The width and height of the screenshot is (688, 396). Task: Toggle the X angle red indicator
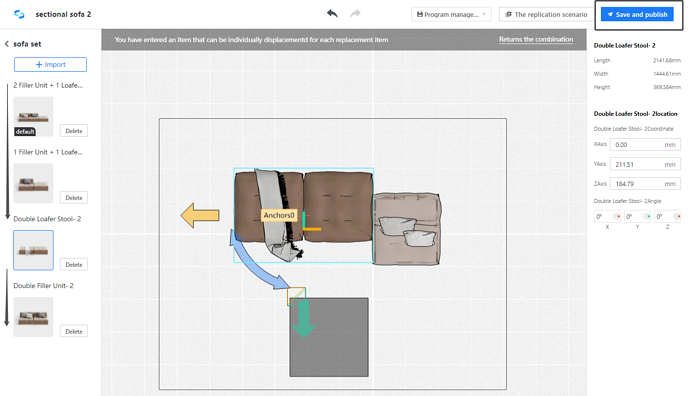616,216
